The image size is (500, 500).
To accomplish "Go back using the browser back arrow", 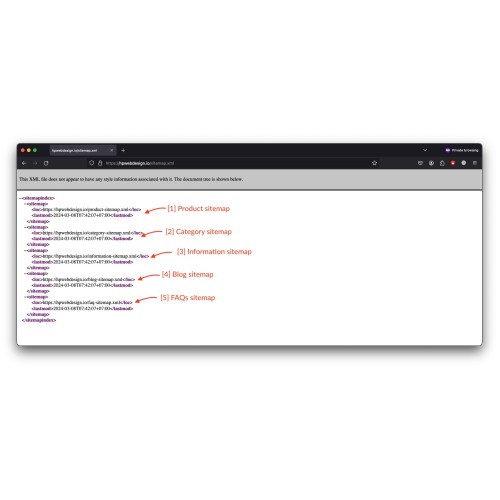I will point(24,163).
